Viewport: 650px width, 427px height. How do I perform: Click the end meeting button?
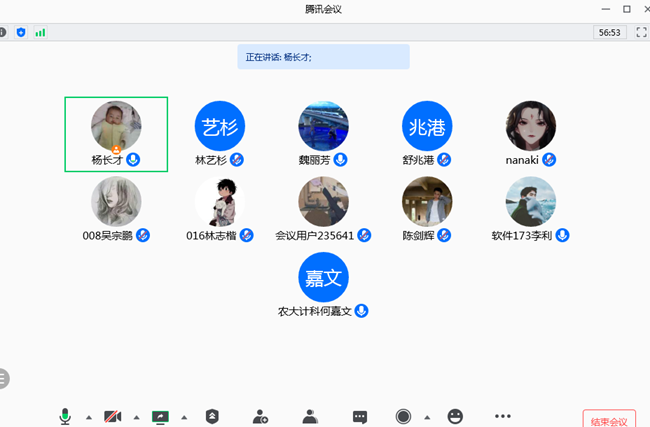(609, 419)
